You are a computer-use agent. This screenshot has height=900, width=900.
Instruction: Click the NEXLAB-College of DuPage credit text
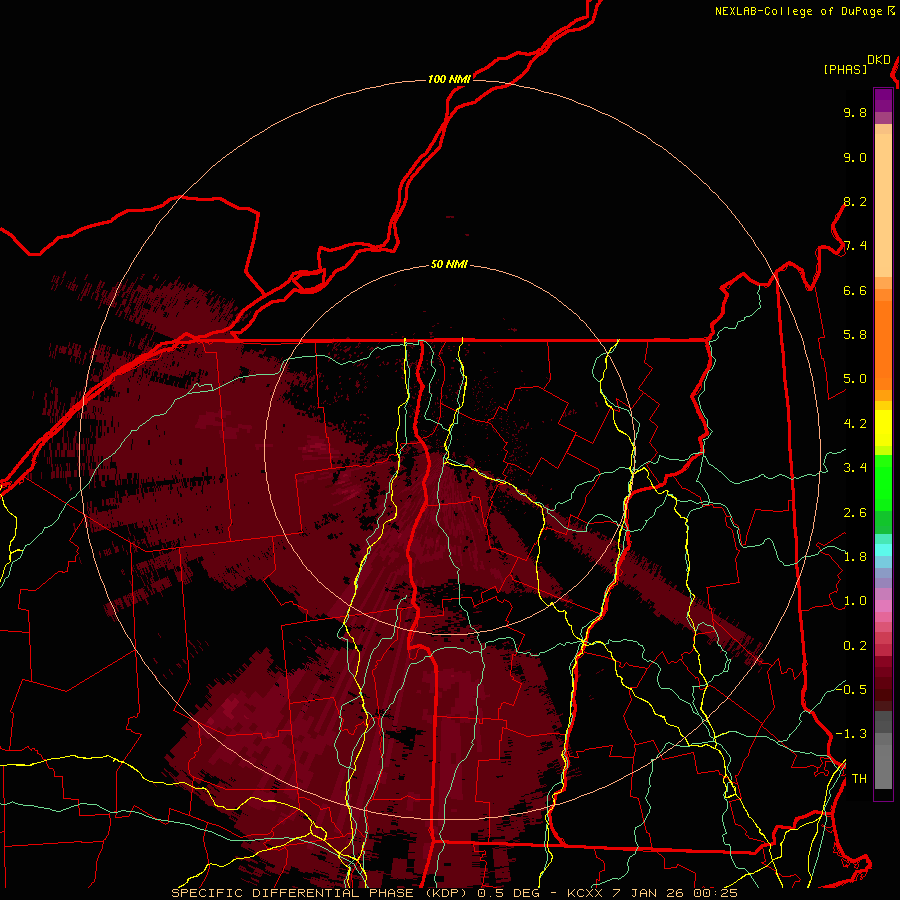(x=798, y=11)
